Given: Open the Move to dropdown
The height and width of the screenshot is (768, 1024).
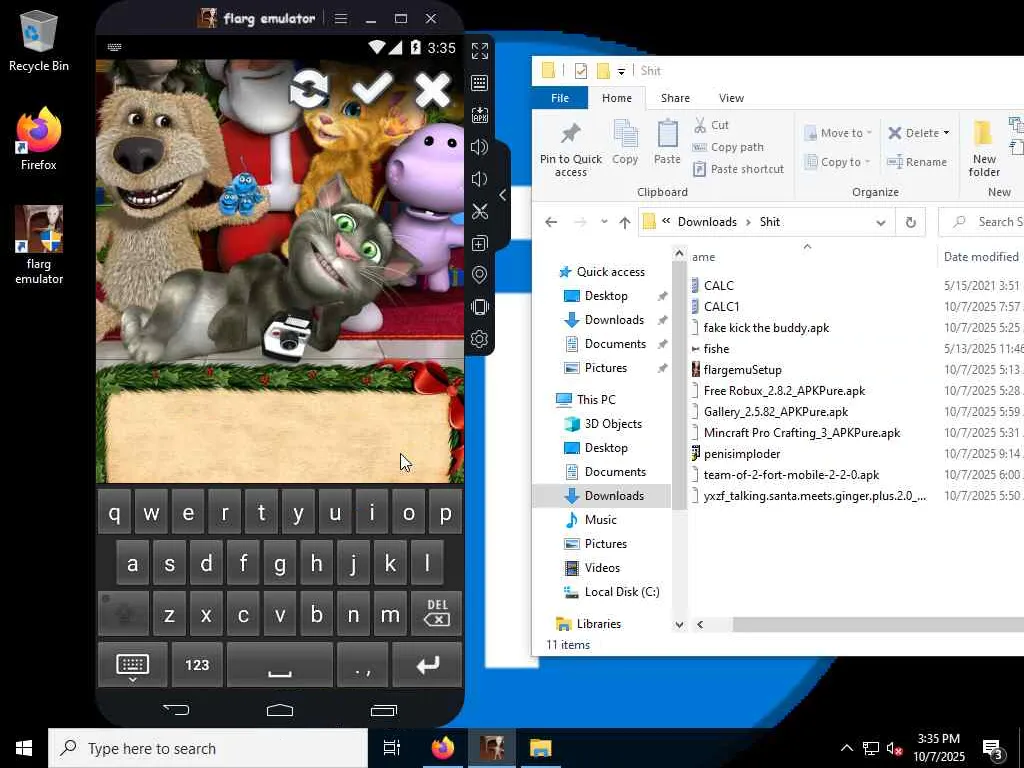Looking at the screenshot, I should click(838, 133).
